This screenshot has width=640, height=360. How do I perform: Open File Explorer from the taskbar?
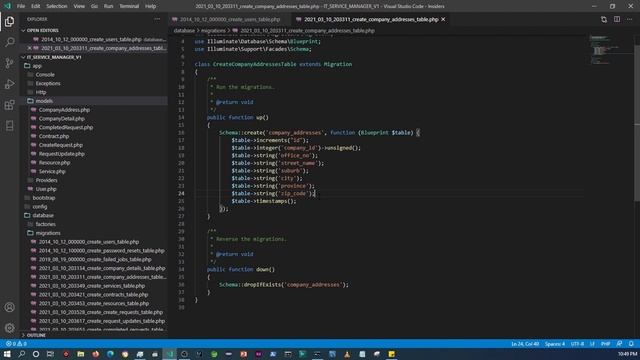tap(81, 354)
